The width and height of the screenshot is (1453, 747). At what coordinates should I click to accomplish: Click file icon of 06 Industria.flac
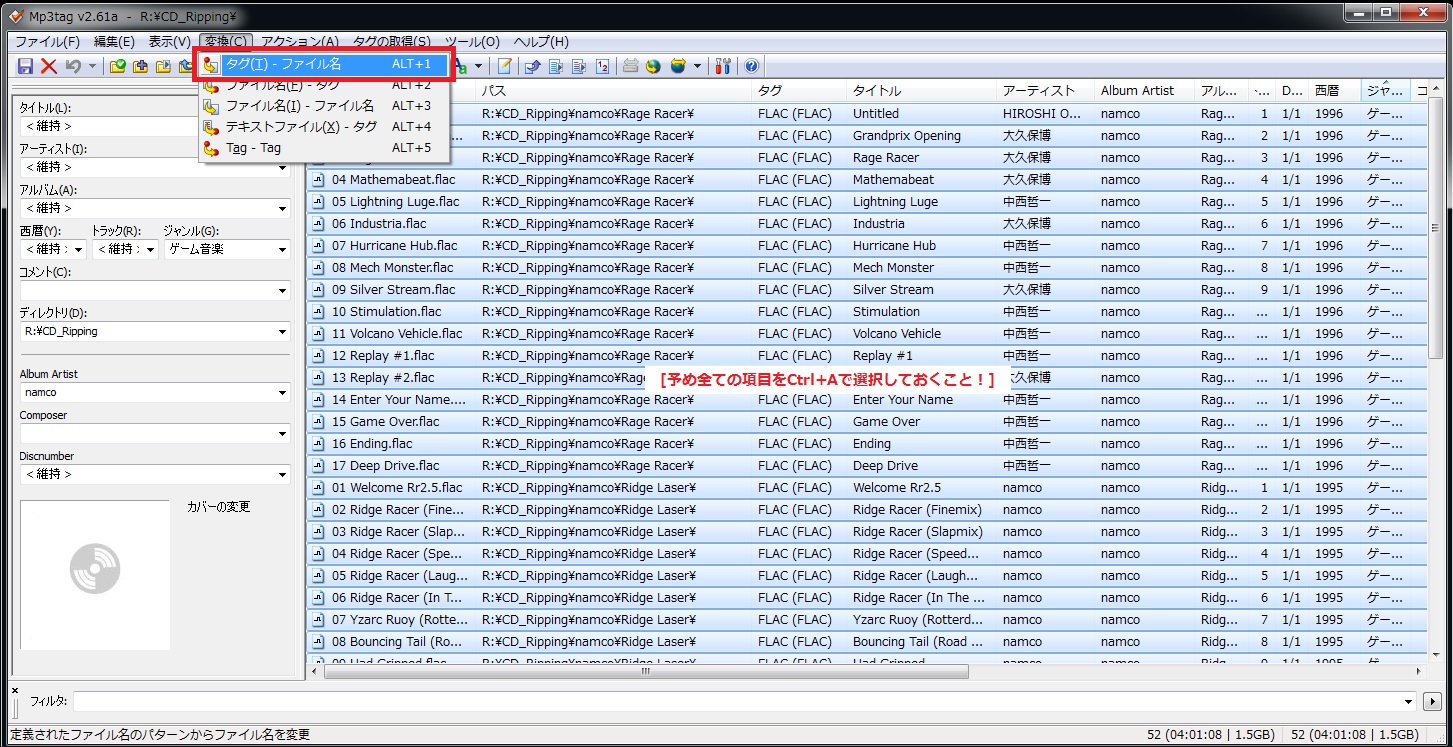click(x=319, y=224)
